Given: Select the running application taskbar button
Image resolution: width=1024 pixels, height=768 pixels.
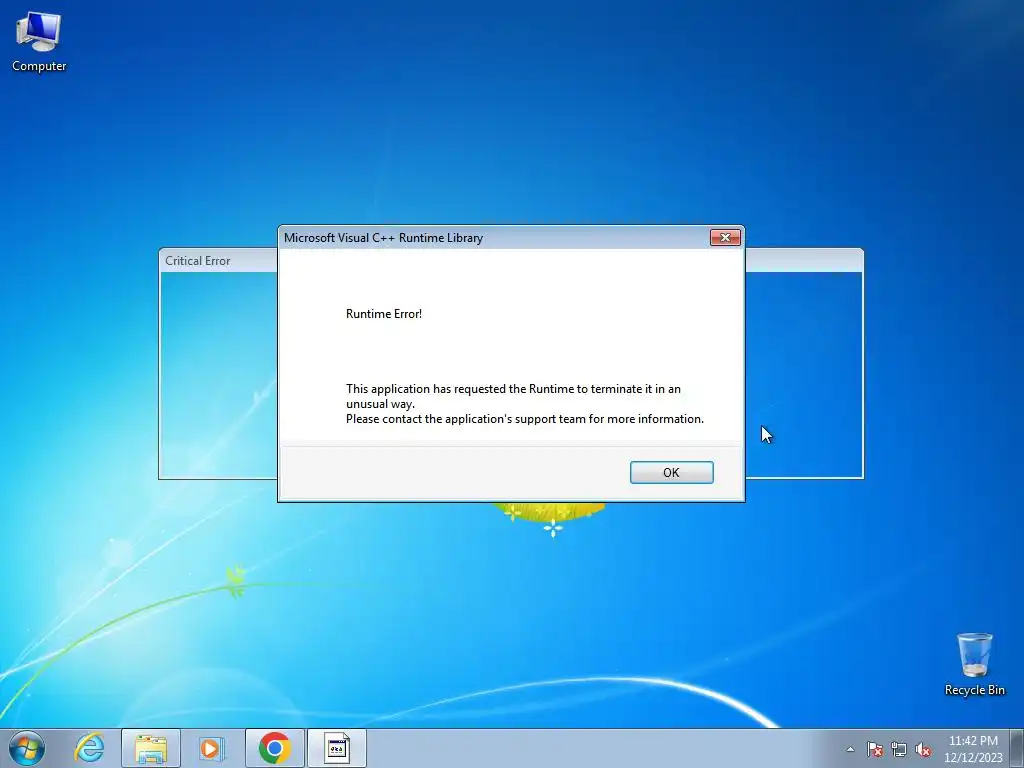Looking at the screenshot, I should coord(337,748).
